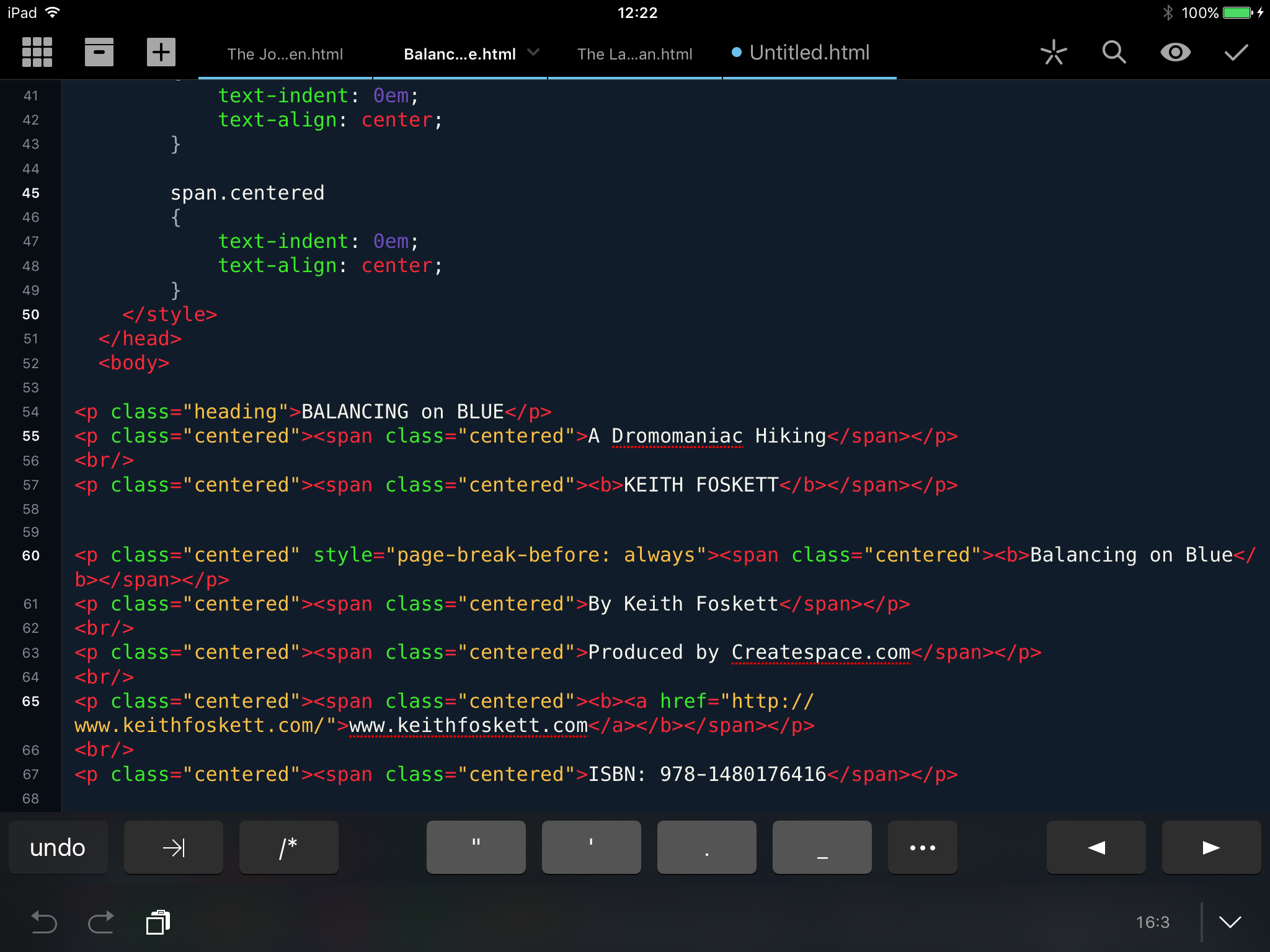Open more keys via the ellipsis key

tap(922, 847)
